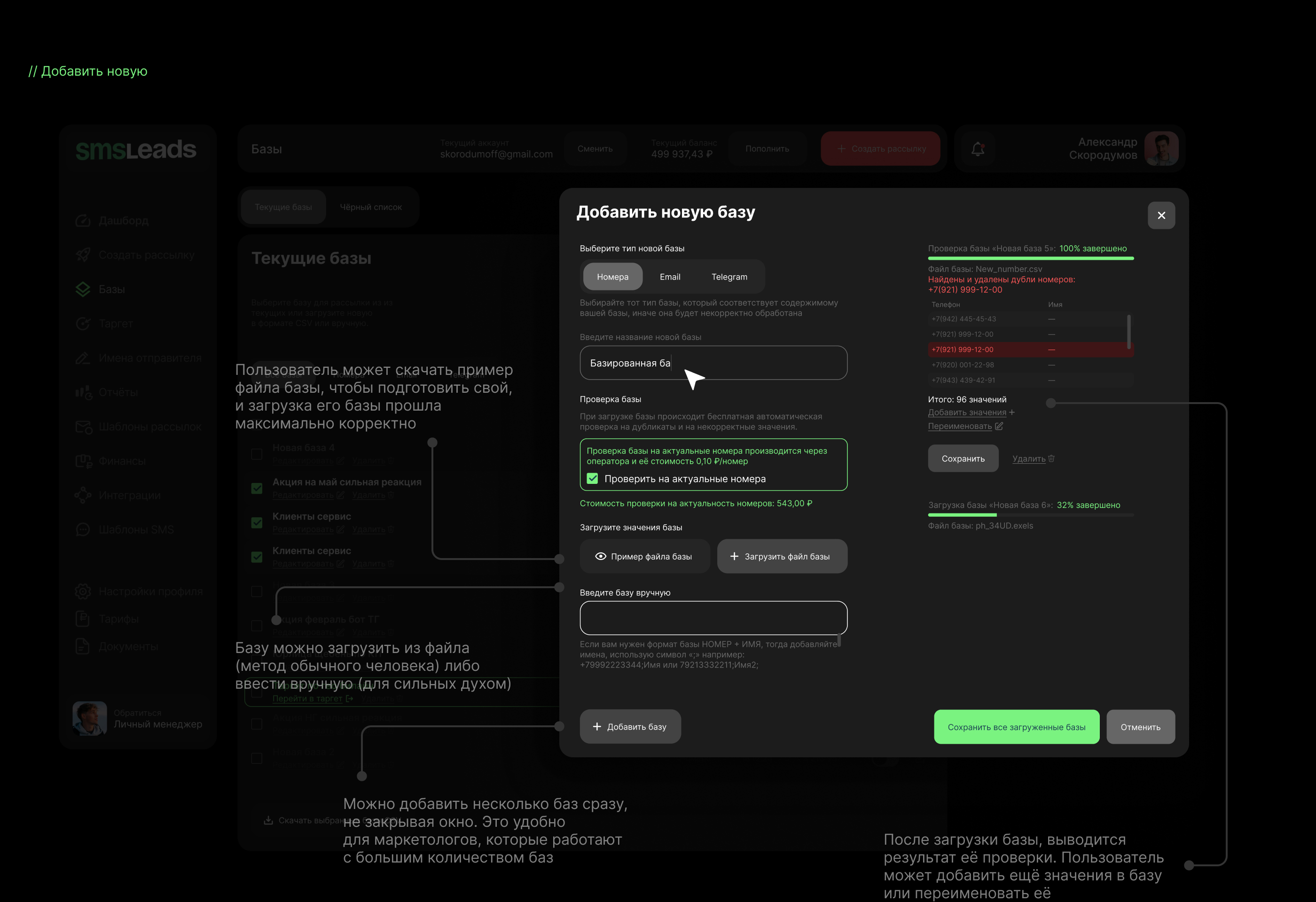Click the Дашборд gauge icon in sidebar
This screenshot has height=902, width=1316.
[83, 221]
